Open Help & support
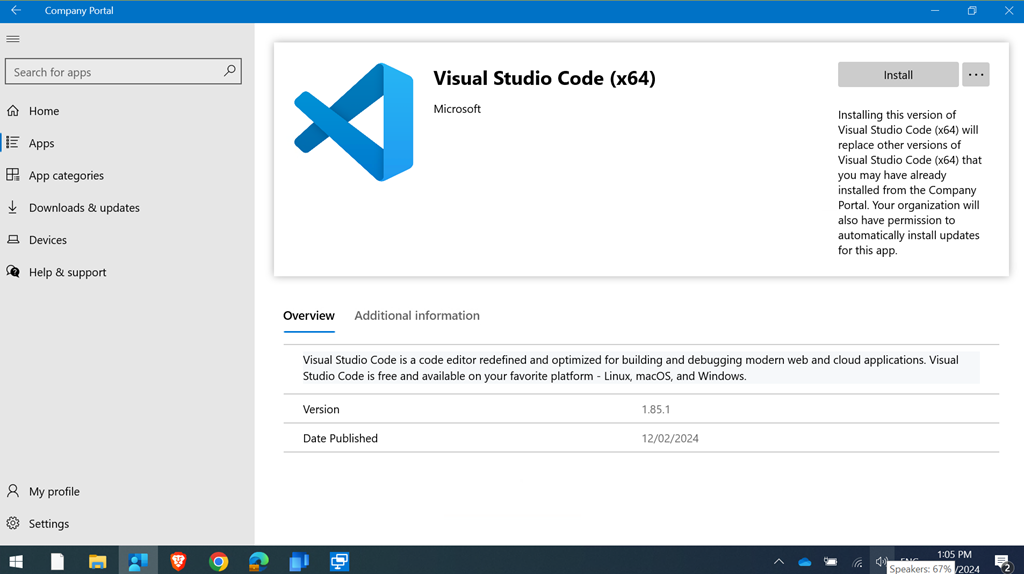The width and height of the screenshot is (1024, 574). coord(67,272)
